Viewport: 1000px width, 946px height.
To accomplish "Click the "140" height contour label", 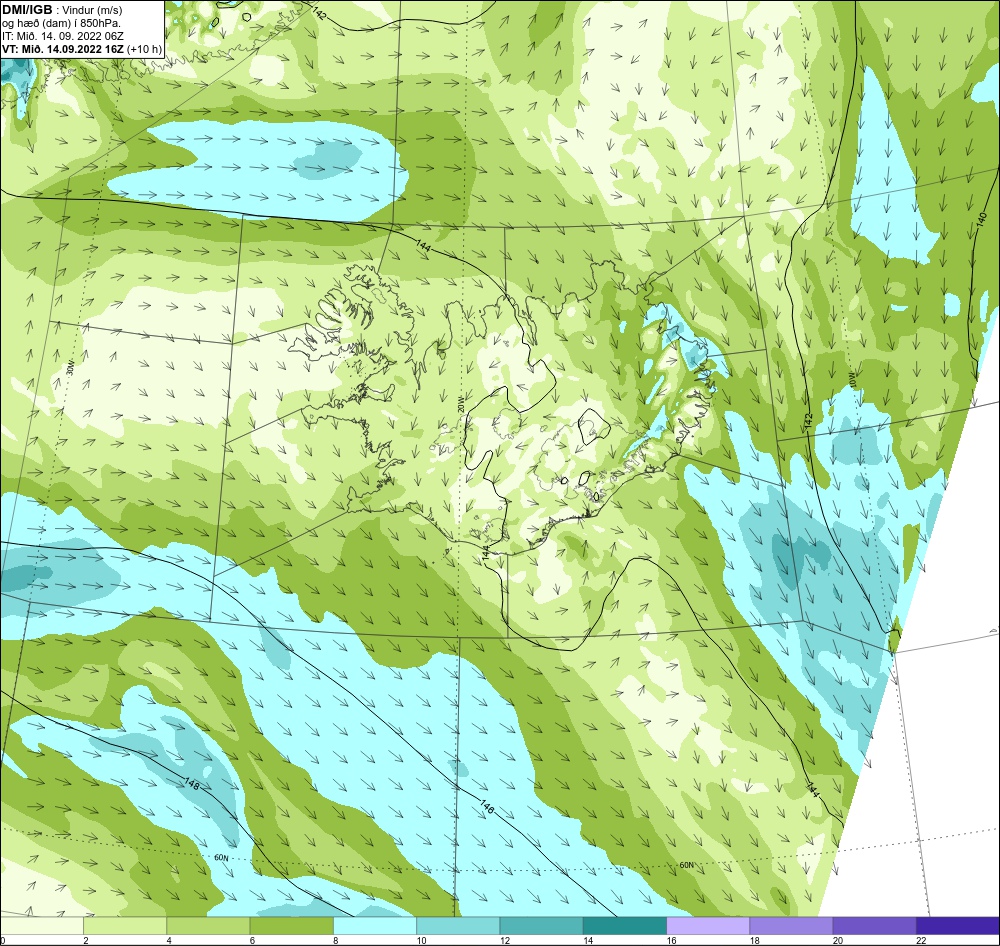I will pyautogui.click(x=982, y=221).
